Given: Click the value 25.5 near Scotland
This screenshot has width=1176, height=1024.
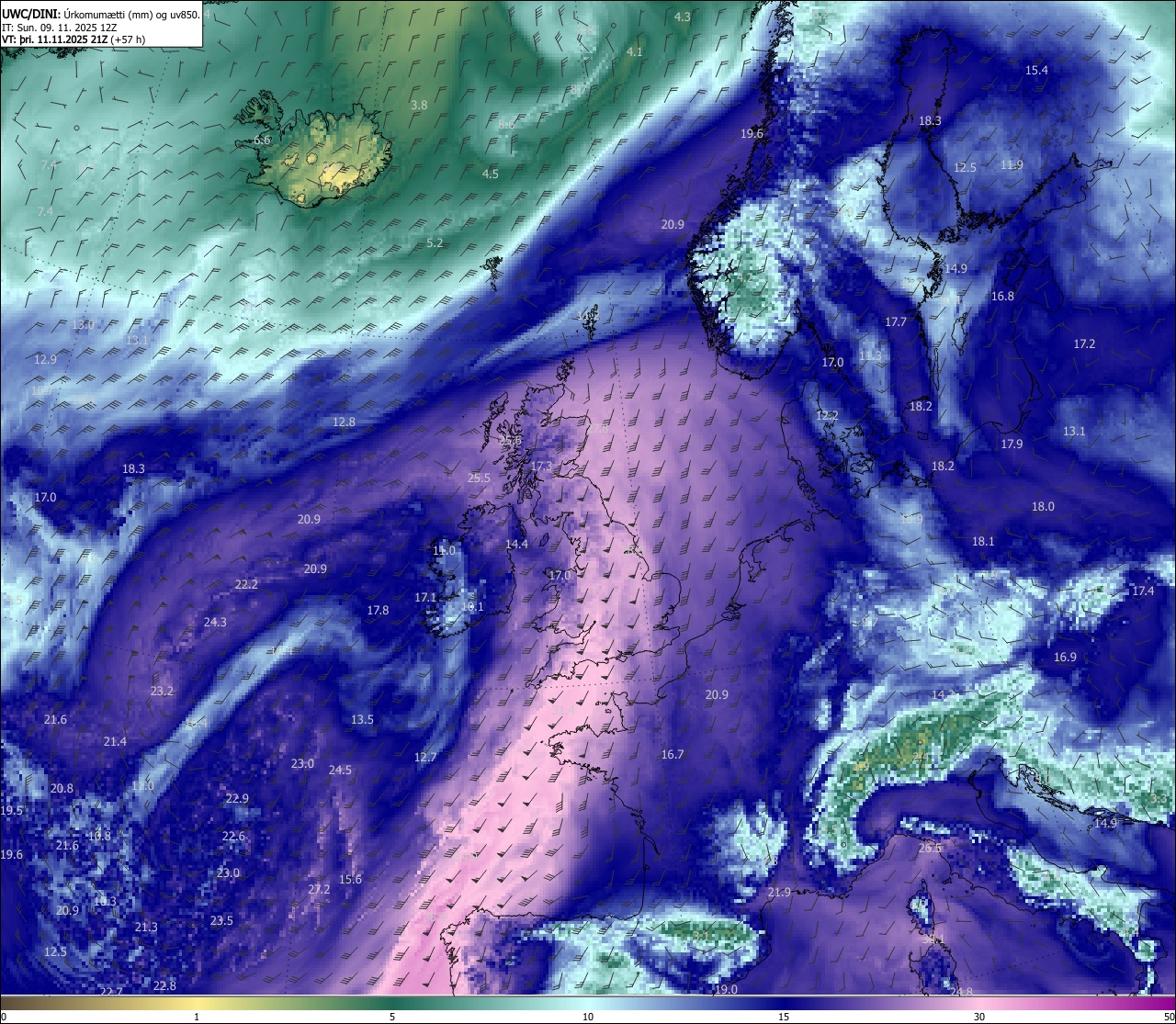Looking at the screenshot, I should coord(479,478).
